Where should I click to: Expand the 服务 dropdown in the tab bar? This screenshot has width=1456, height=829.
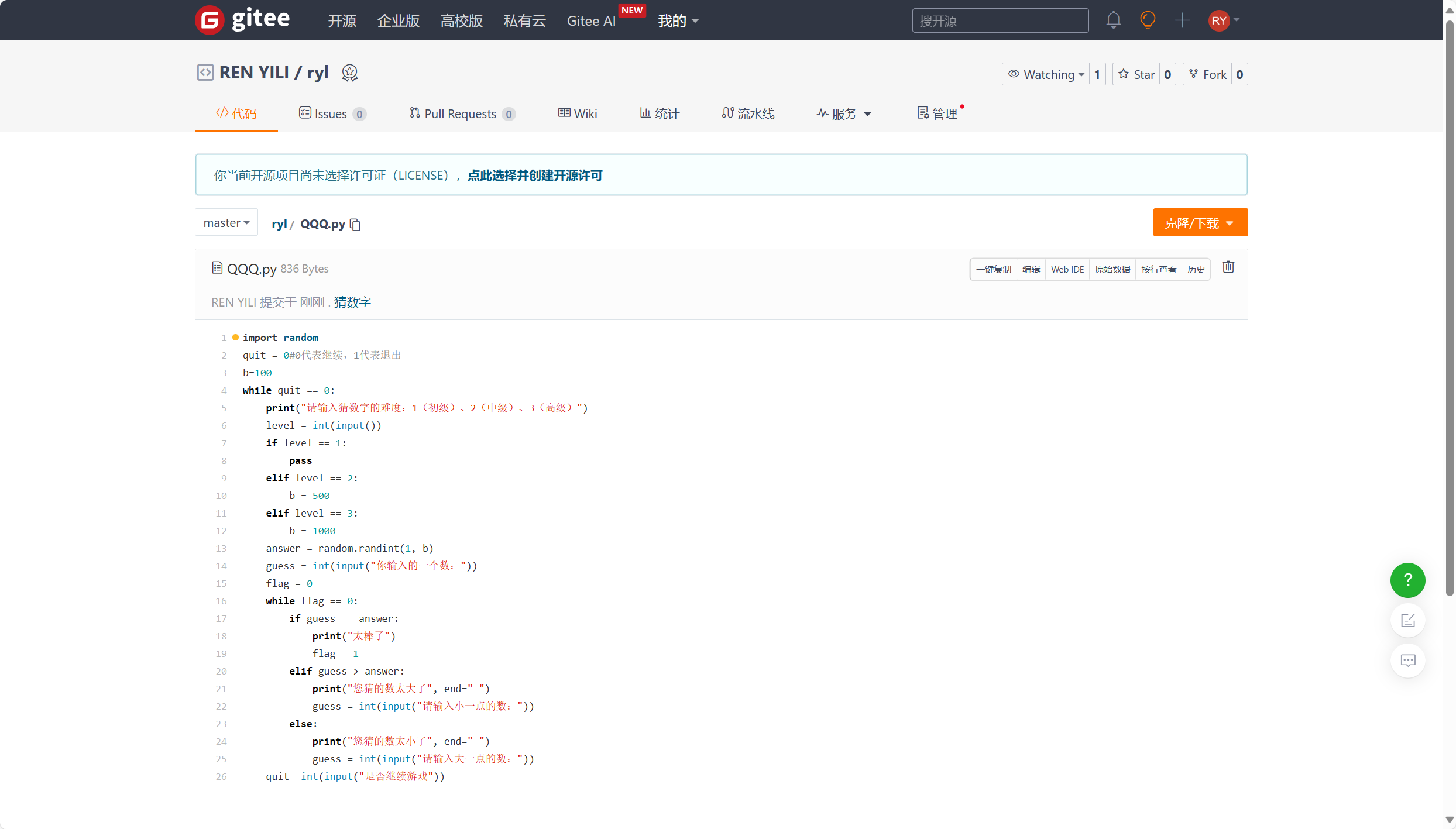click(x=843, y=113)
